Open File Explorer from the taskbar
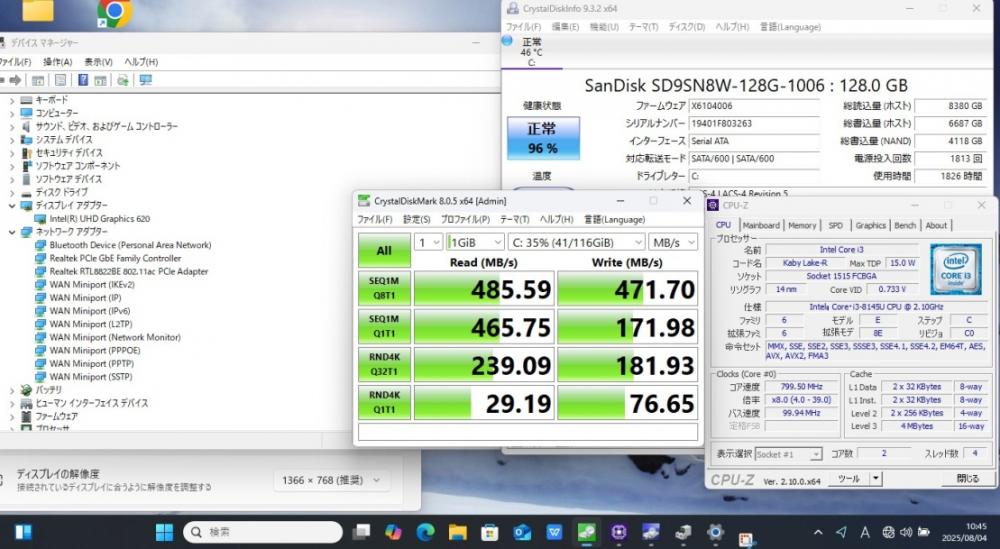The height and width of the screenshot is (549, 1000). pos(457,532)
